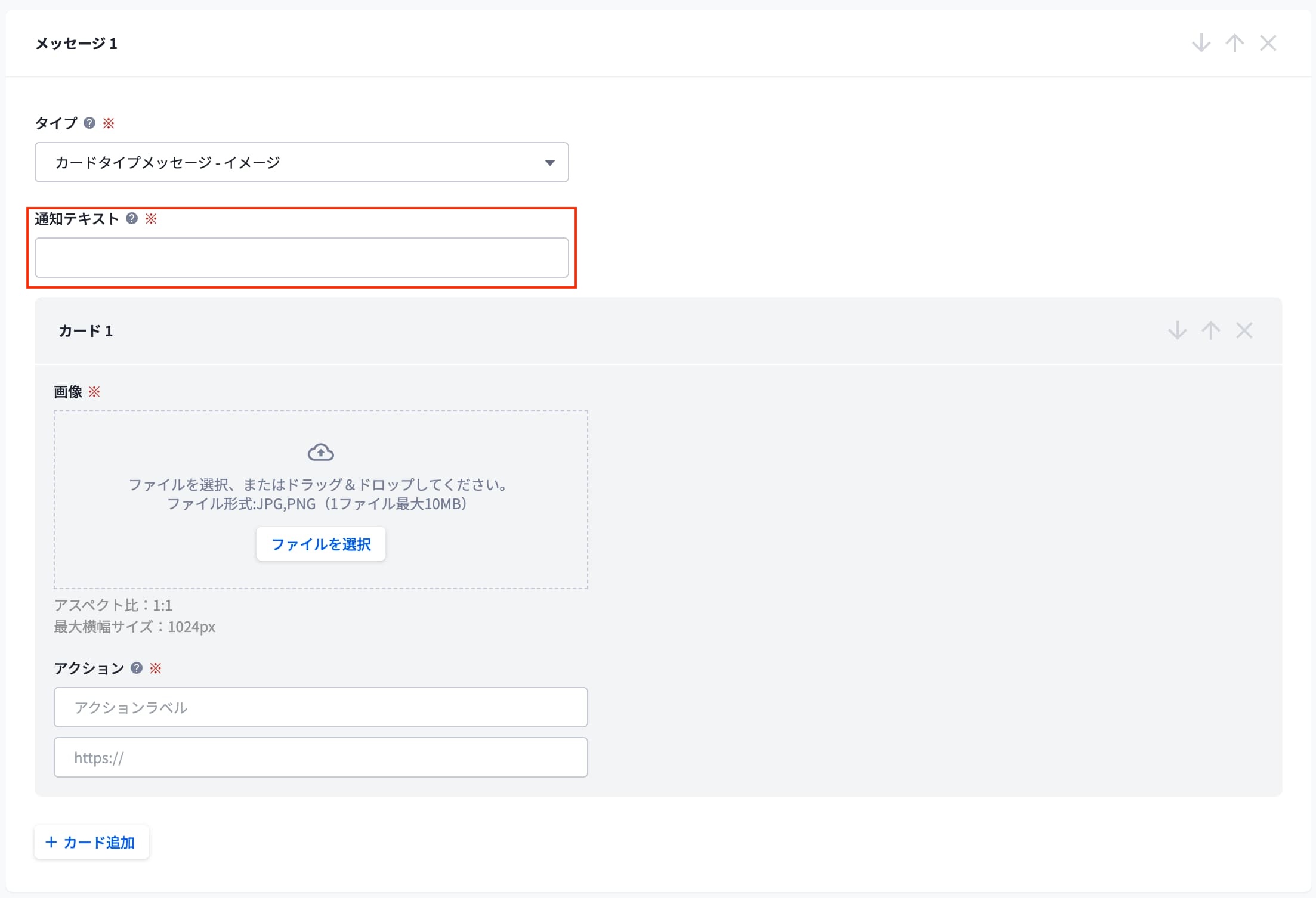Screen dimensions: 1316x898
Task: Click the 通知テキスト input field
Action: (302, 258)
